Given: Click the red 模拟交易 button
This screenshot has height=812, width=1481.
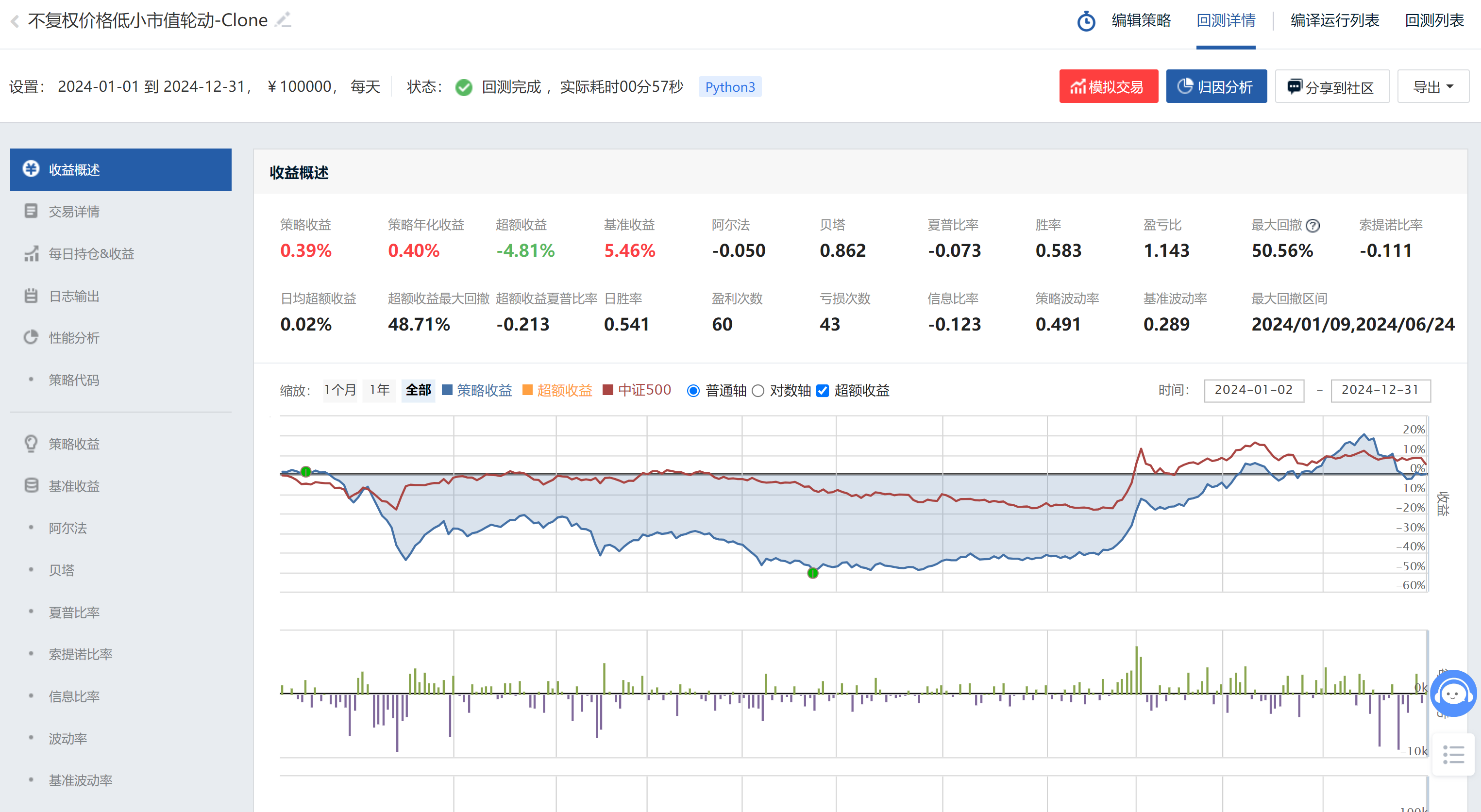Looking at the screenshot, I should pyautogui.click(x=1108, y=87).
